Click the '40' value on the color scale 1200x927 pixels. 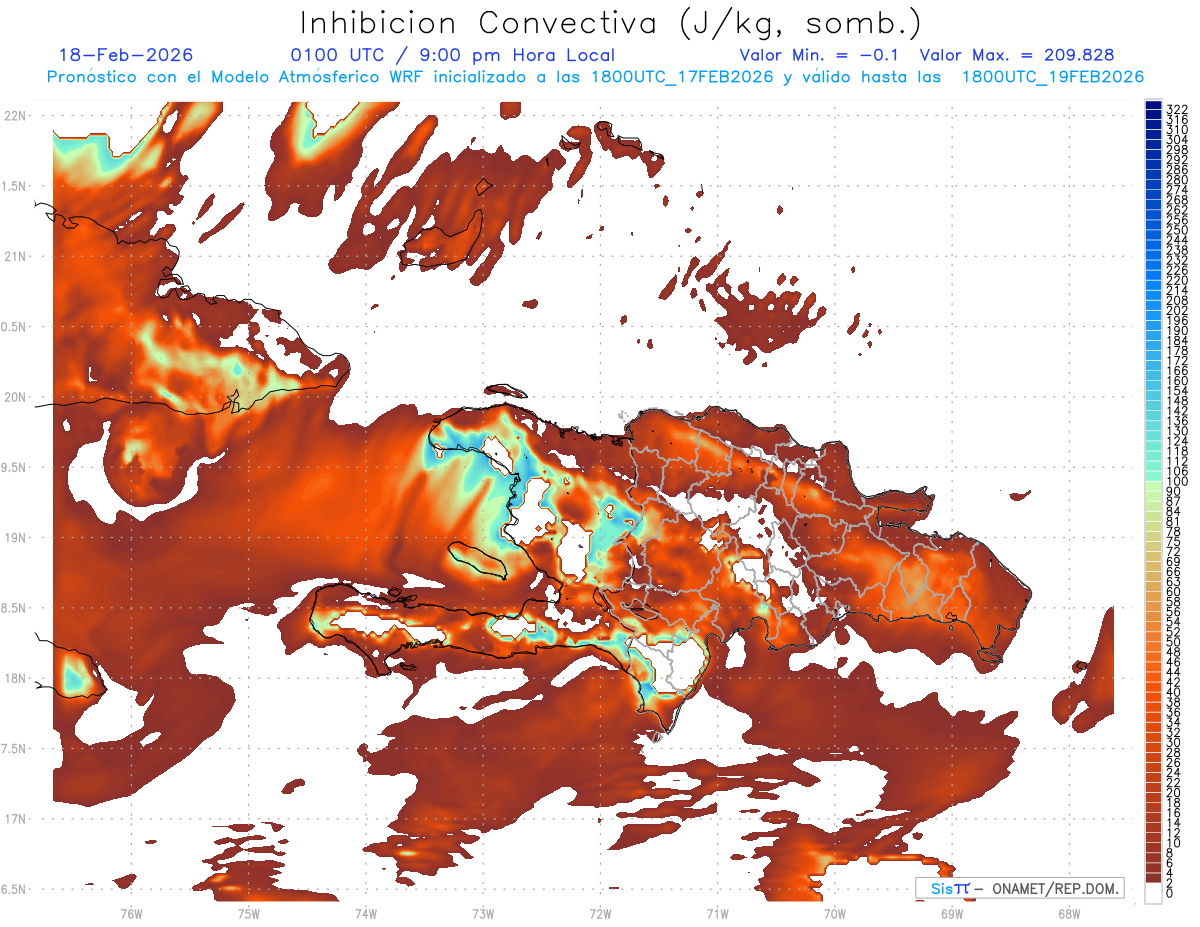pyautogui.click(x=1173, y=692)
